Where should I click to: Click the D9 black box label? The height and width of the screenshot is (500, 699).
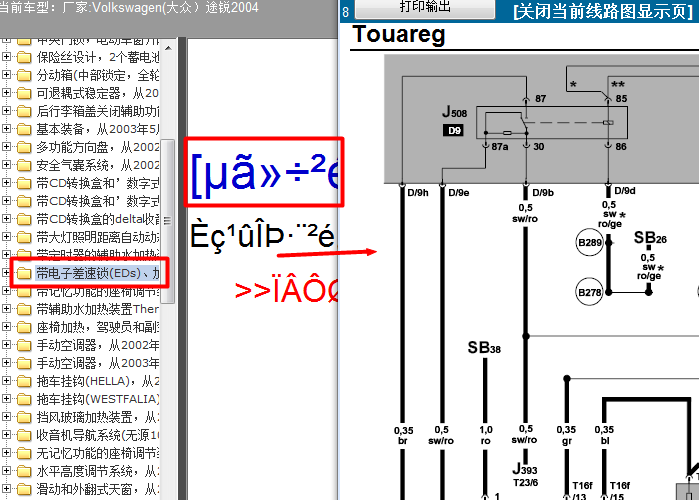tap(454, 131)
